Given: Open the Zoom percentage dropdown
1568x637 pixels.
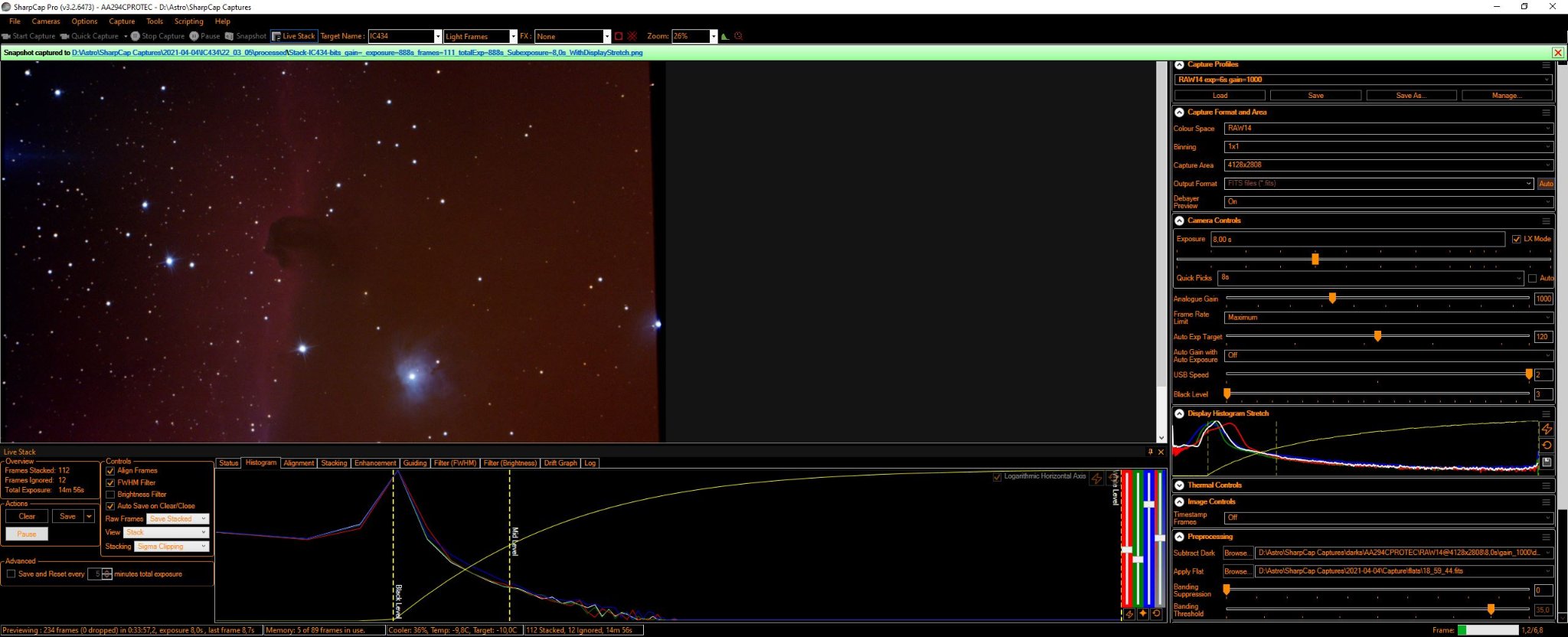Looking at the screenshot, I should pos(713,36).
